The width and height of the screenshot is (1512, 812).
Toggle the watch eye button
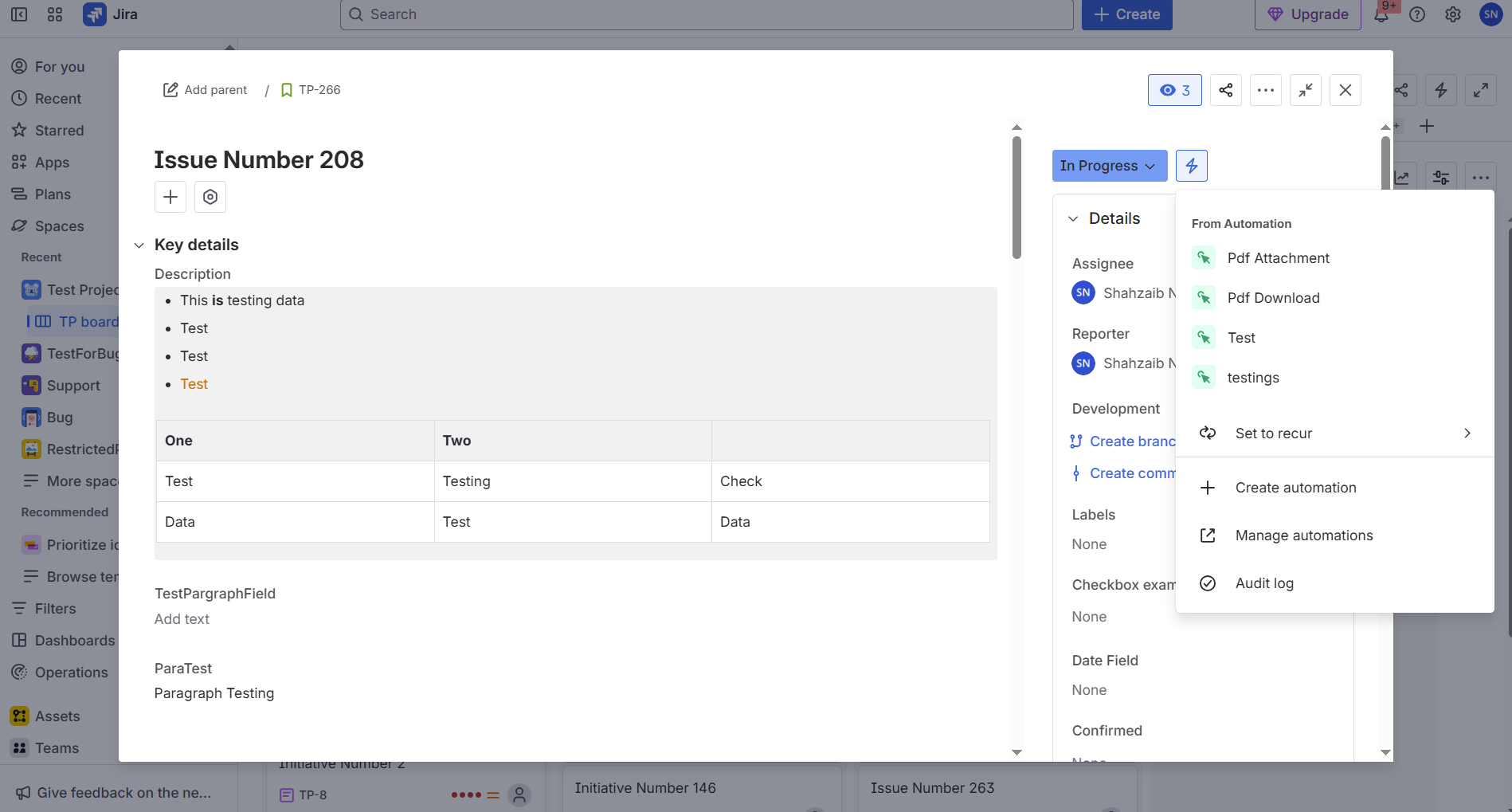[x=1174, y=90]
